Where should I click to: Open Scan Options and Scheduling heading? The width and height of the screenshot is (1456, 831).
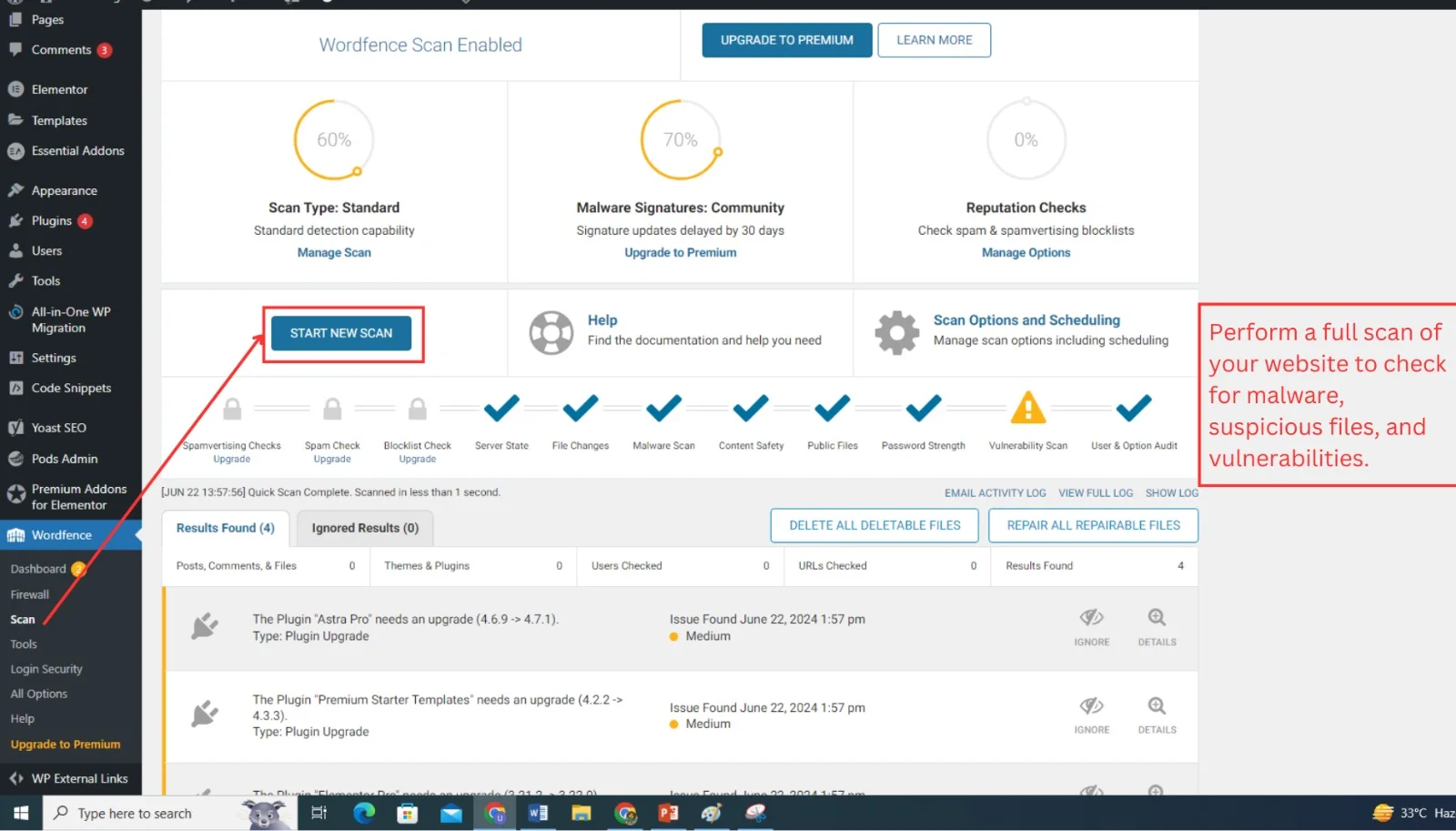pyautogui.click(x=1026, y=320)
